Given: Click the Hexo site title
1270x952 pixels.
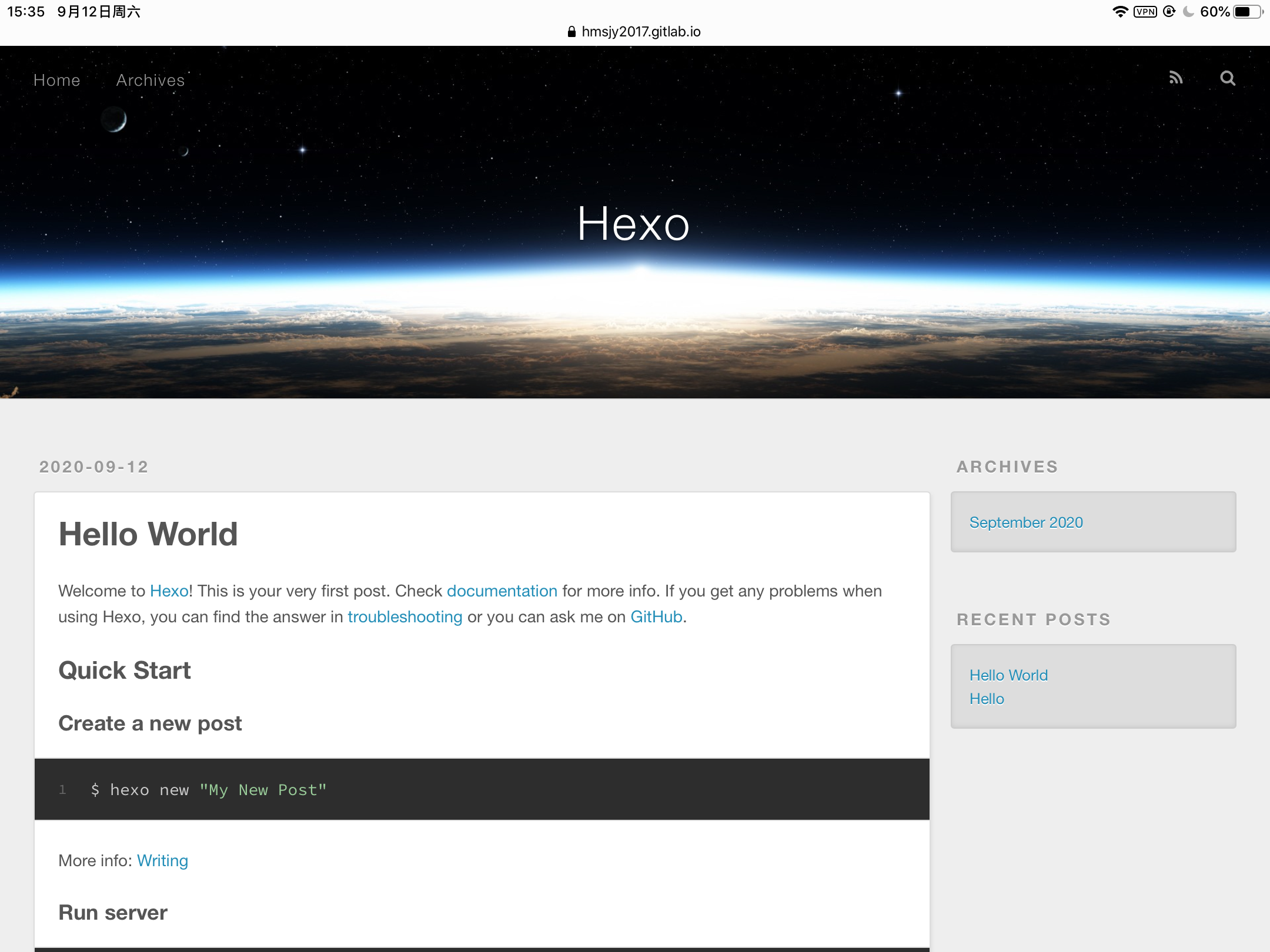Looking at the screenshot, I should pos(633,224).
